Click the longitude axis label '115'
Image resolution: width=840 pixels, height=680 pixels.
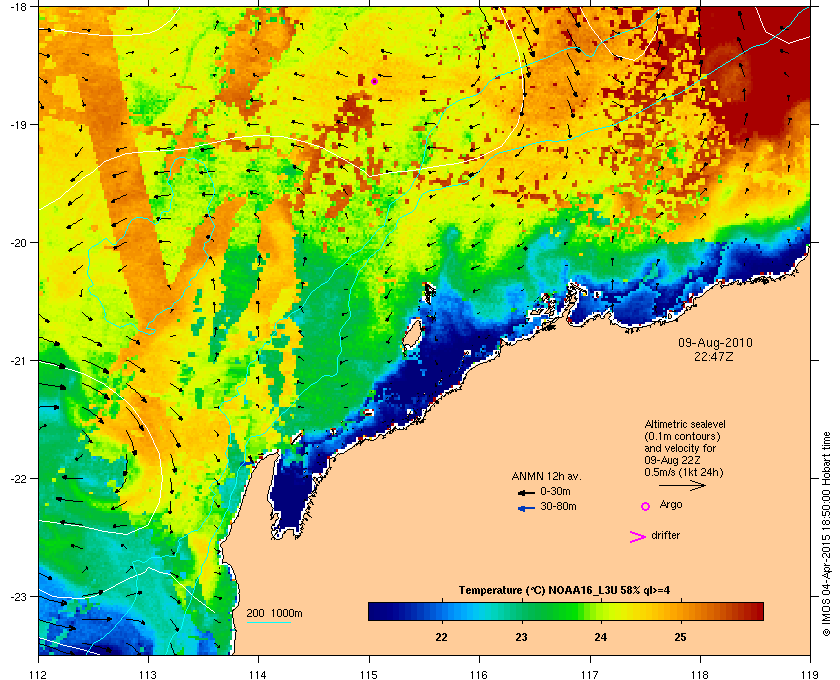[369, 674]
